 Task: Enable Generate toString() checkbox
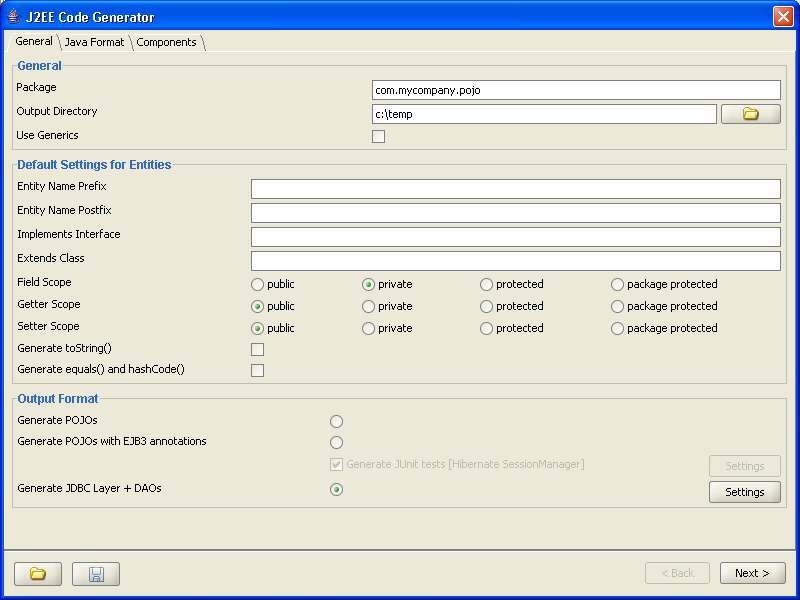(258, 349)
